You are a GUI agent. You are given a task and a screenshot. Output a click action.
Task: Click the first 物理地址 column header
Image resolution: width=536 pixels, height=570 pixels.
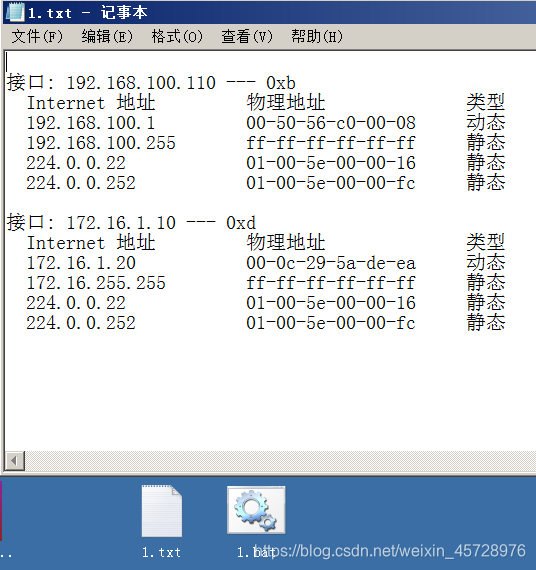coord(286,103)
